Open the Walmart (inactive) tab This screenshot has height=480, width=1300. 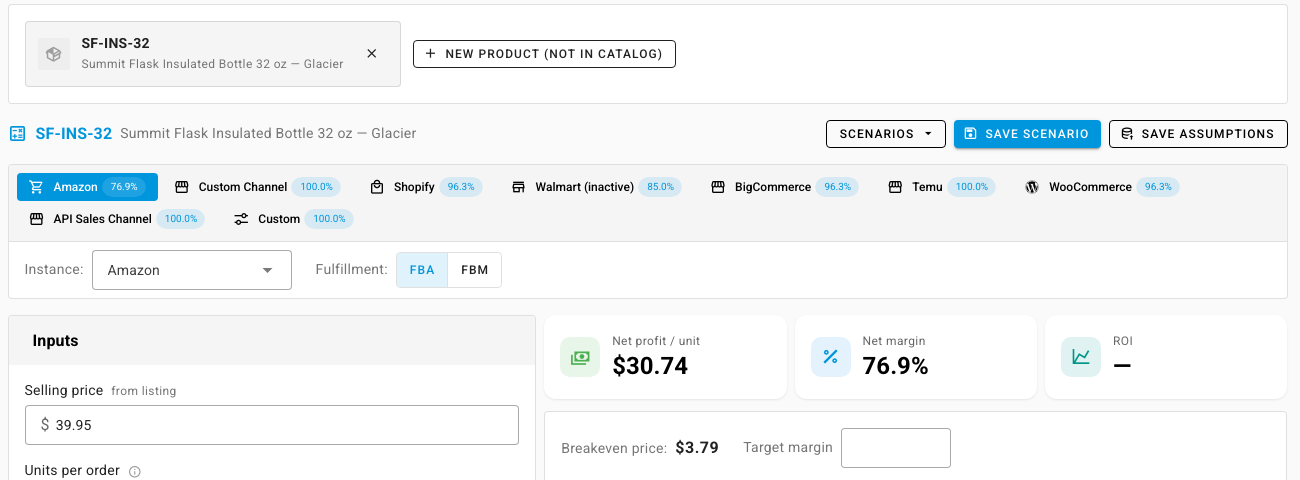tap(596, 187)
